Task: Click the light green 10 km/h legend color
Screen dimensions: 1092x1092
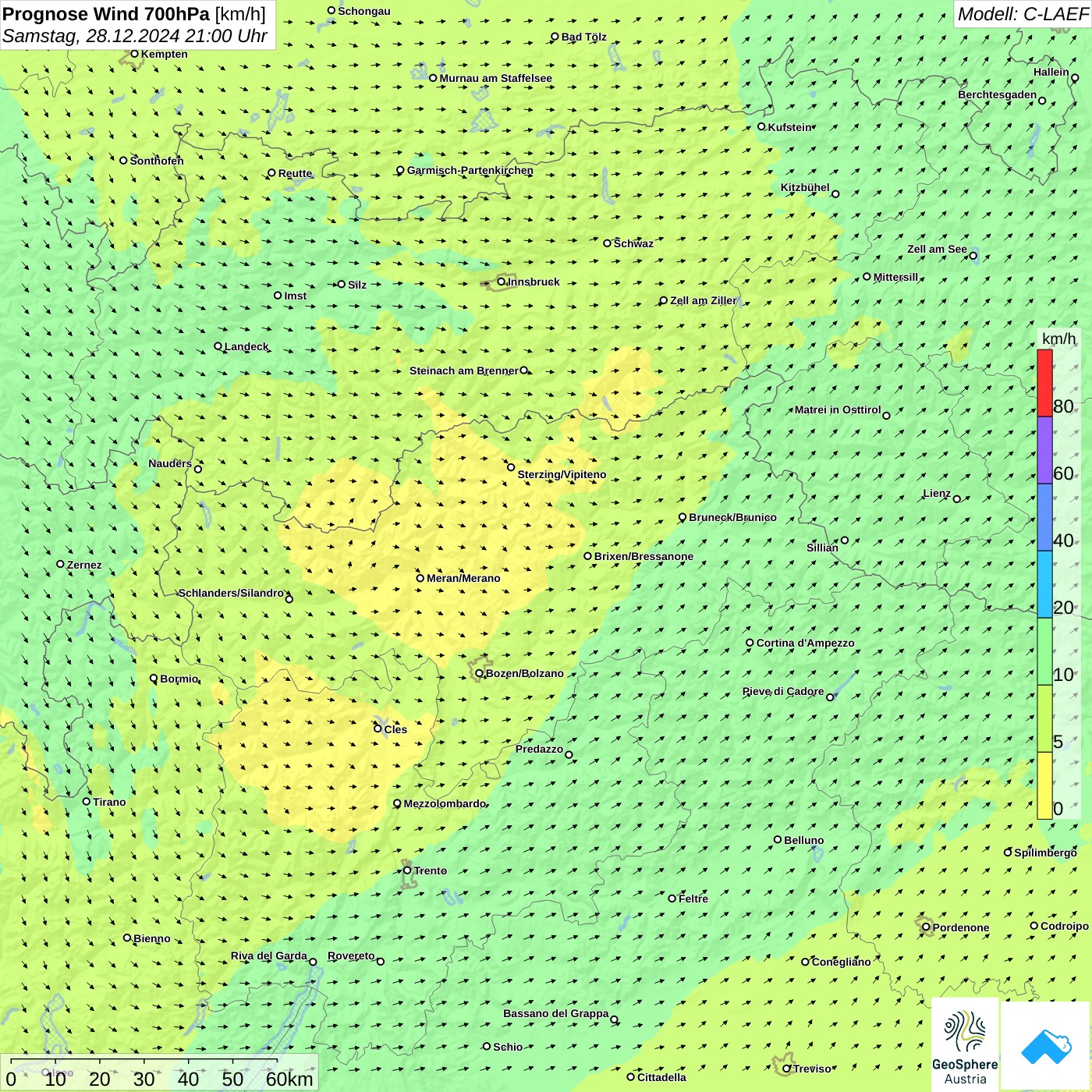Action: click(x=1044, y=651)
